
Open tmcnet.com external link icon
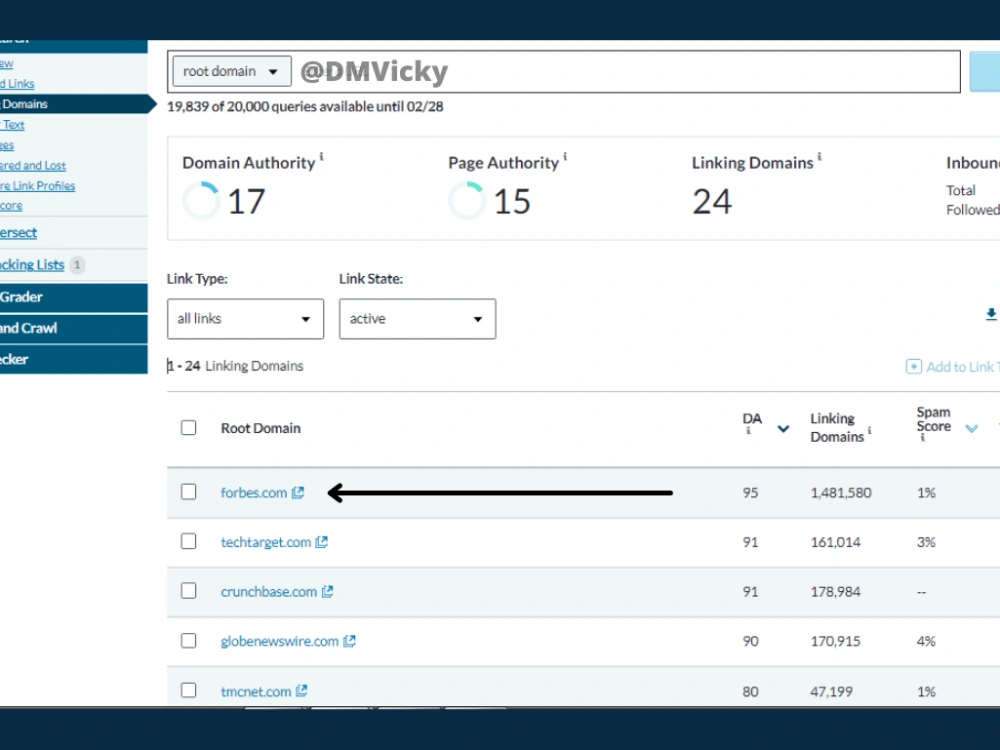coord(302,691)
